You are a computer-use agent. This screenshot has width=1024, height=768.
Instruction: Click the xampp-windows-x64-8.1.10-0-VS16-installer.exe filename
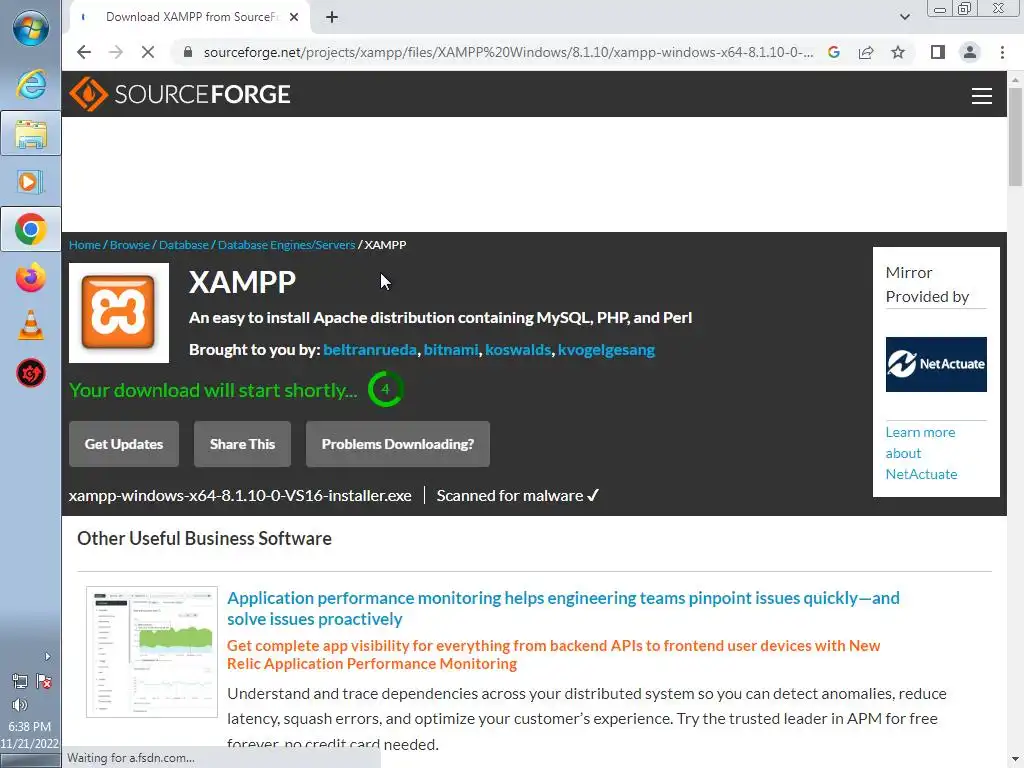pos(240,496)
